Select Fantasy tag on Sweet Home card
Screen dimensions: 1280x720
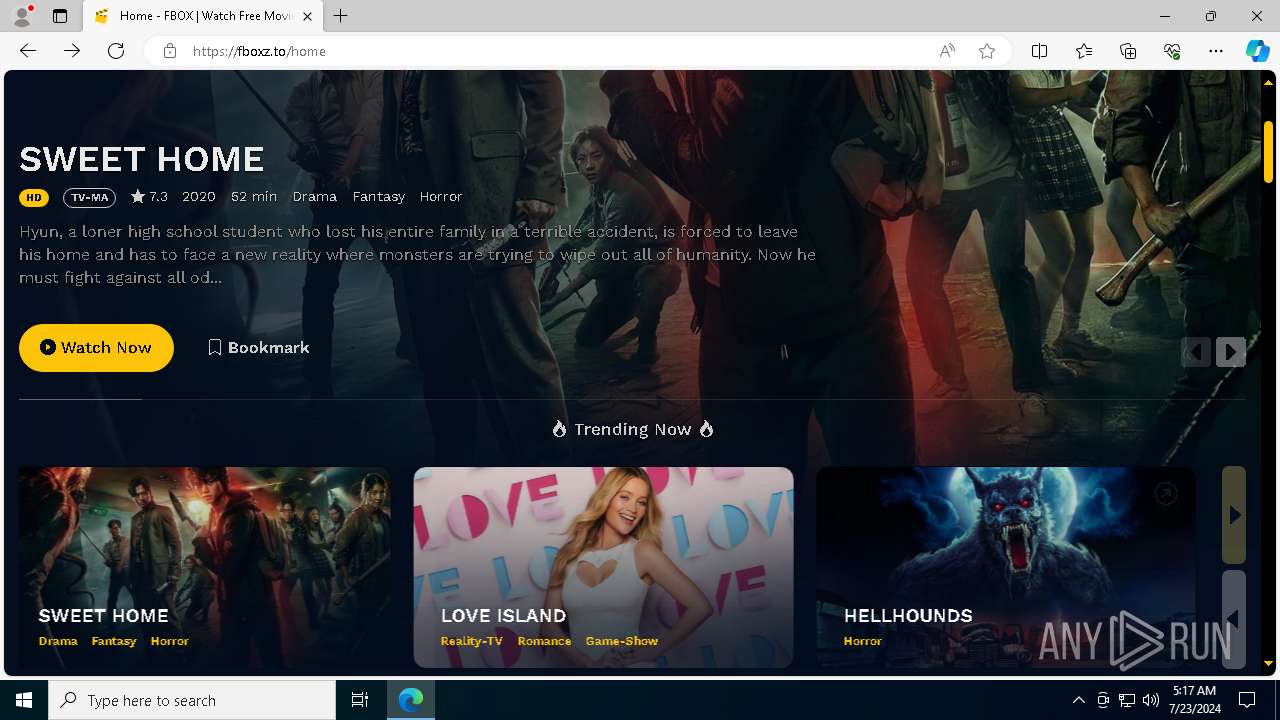pyautogui.click(x=114, y=641)
